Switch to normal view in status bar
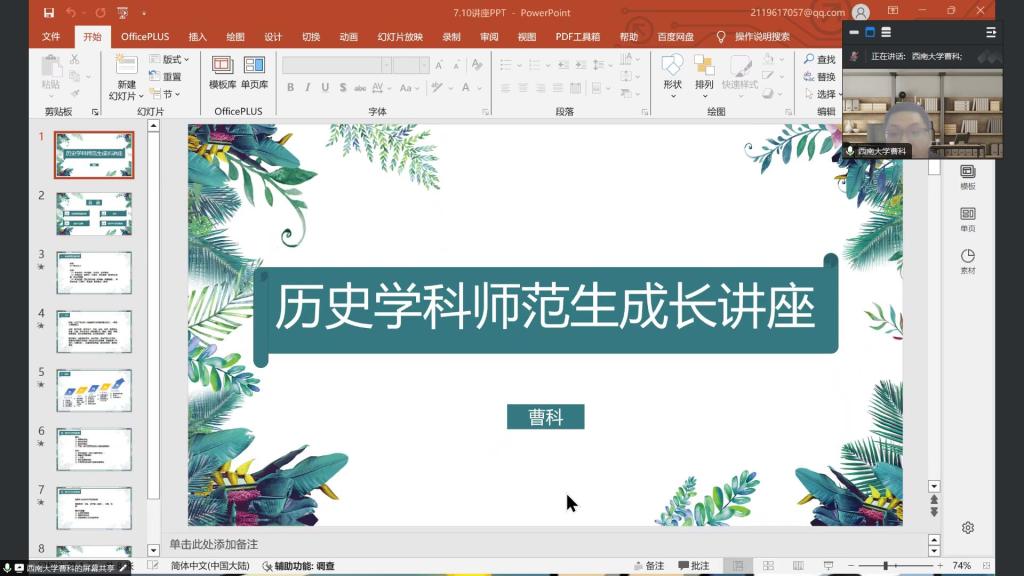The width and height of the screenshot is (1024, 576). (x=737, y=566)
